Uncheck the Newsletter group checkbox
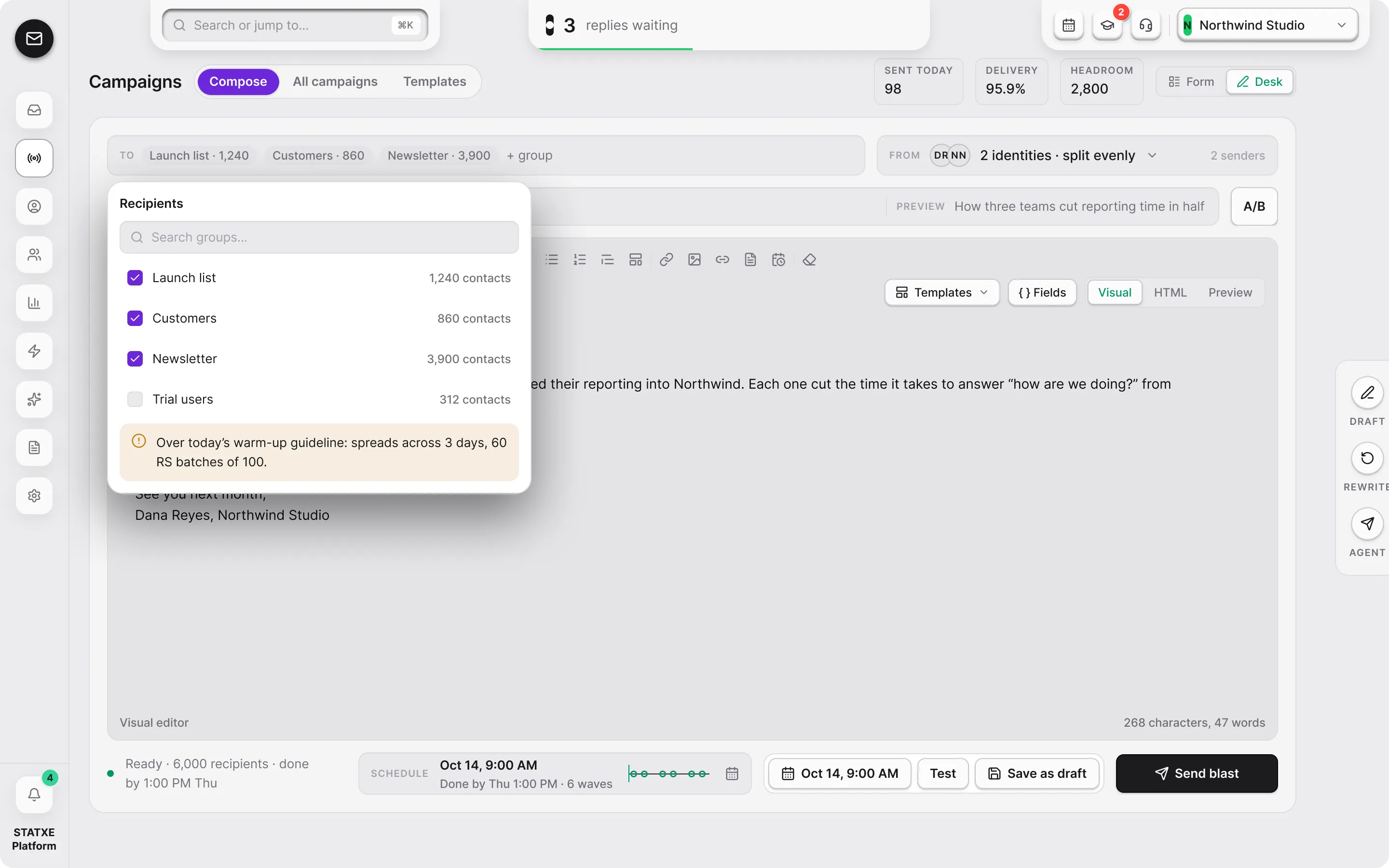The width and height of the screenshot is (1389, 868). tap(135, 359)
